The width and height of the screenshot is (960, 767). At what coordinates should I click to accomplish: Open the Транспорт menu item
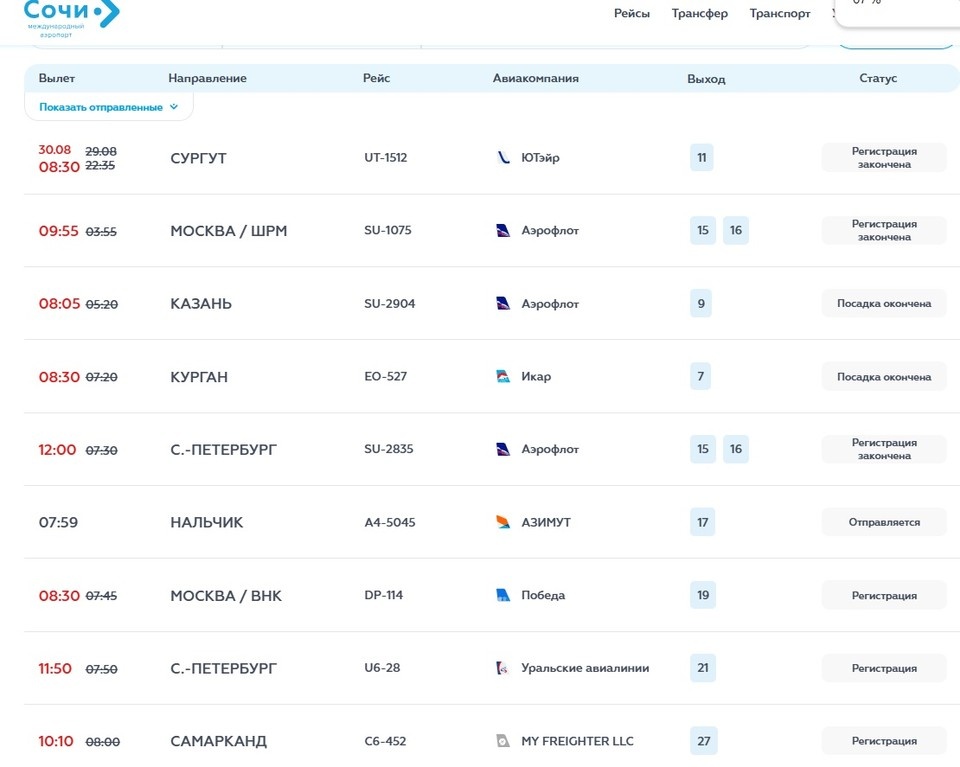click(780, 13)
